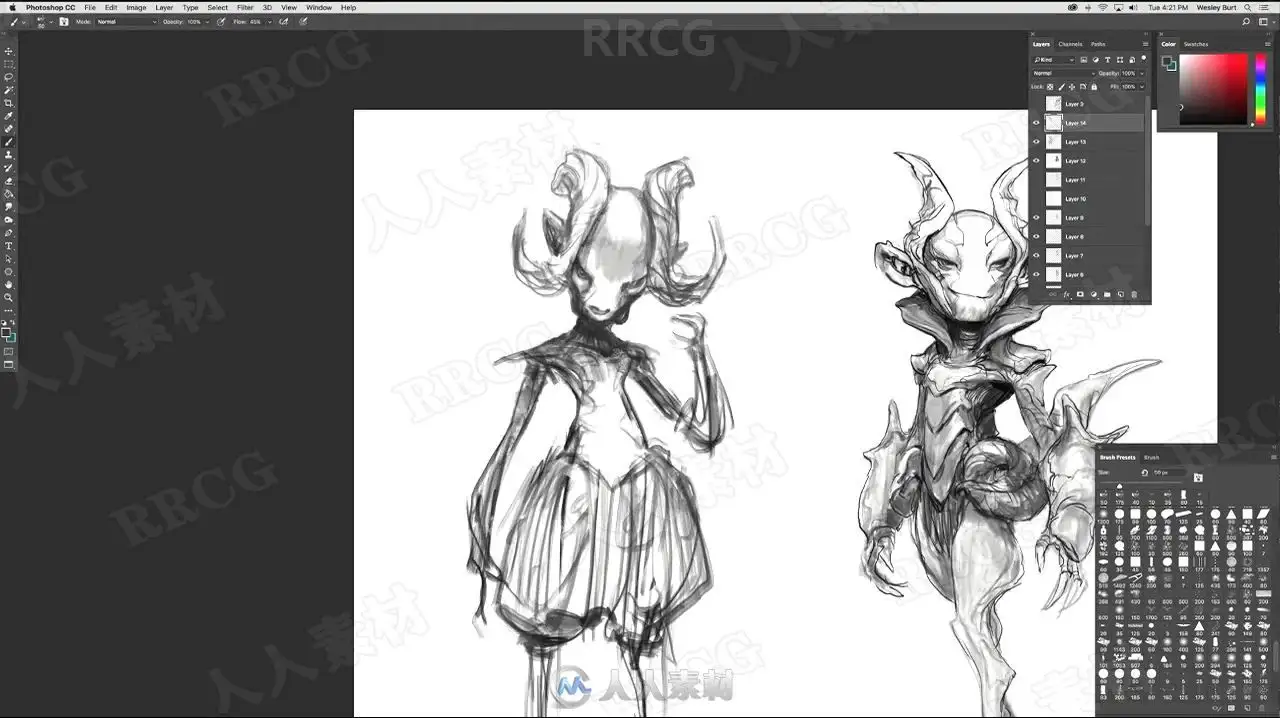Add new adjustment layer icon
1280x718 pixels.
1094,294
